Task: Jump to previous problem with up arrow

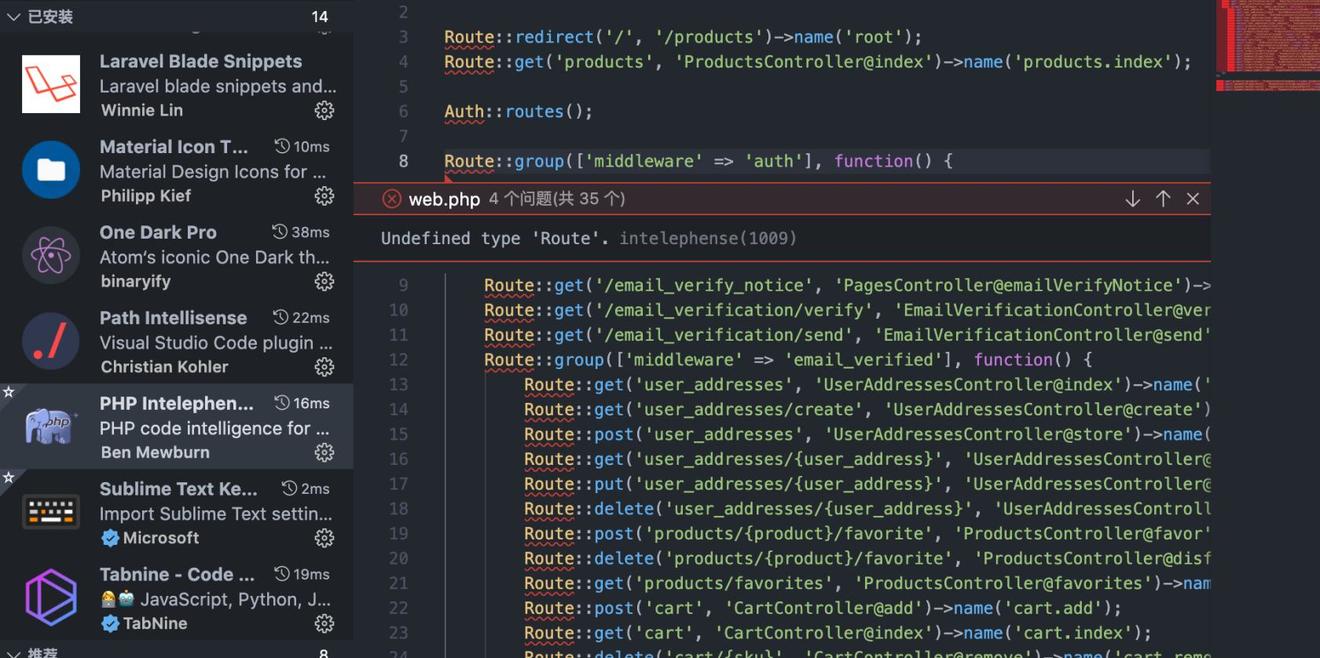Action: click(x=1162, y=199)
